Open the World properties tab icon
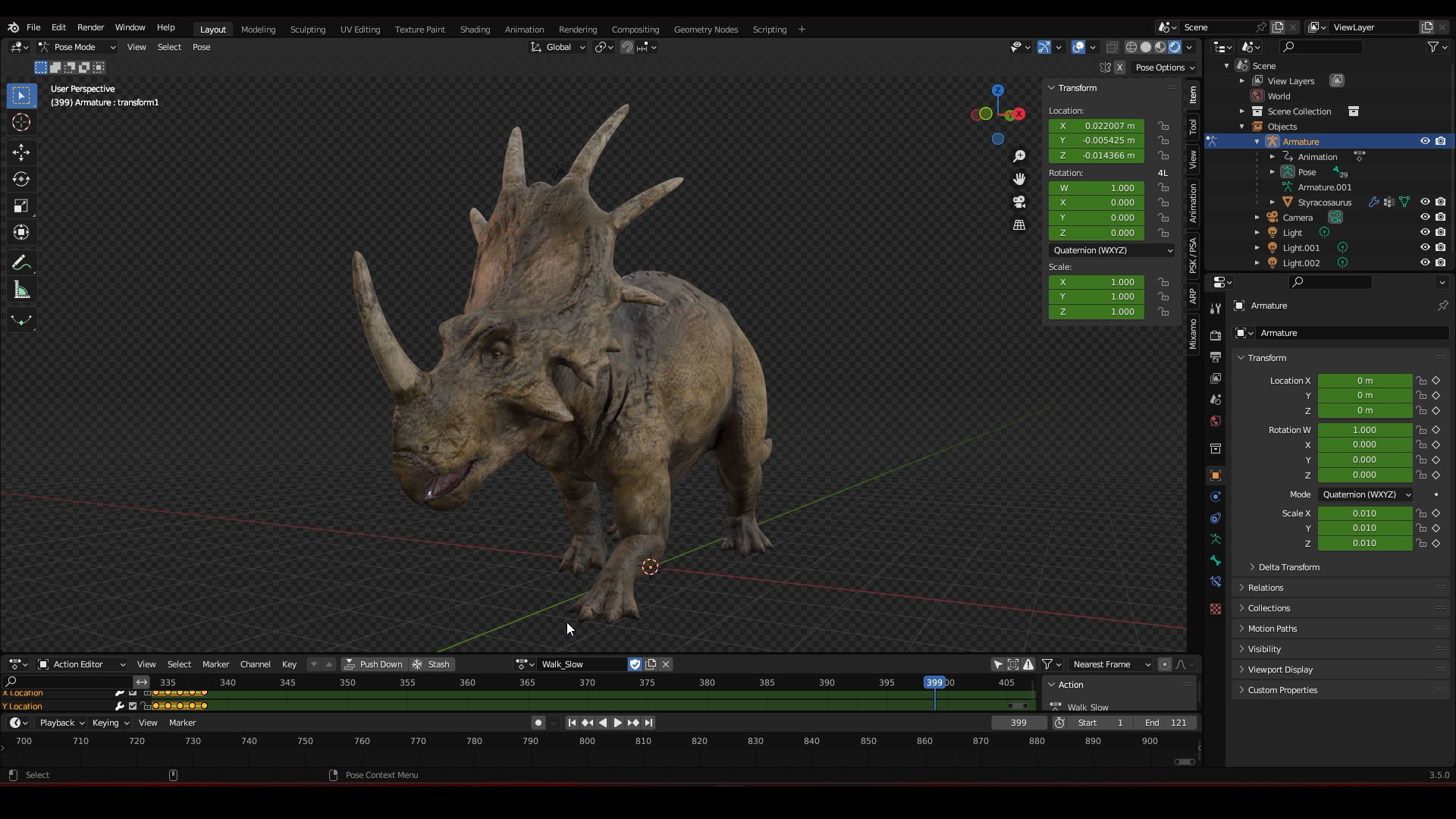Image resolution: width=1456 pixels, height=819 pixels. click(1216, 421)
